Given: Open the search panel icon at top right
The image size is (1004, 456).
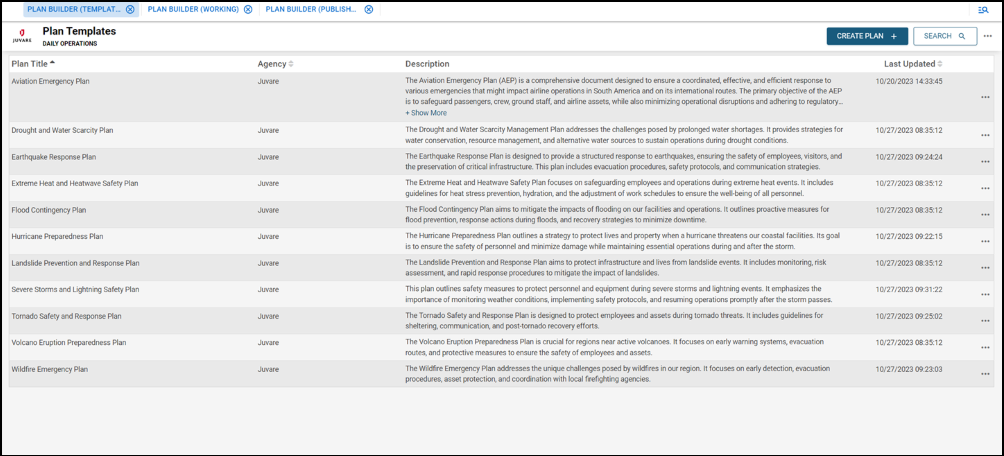Looking at the screenshot, I should point(983,9).
